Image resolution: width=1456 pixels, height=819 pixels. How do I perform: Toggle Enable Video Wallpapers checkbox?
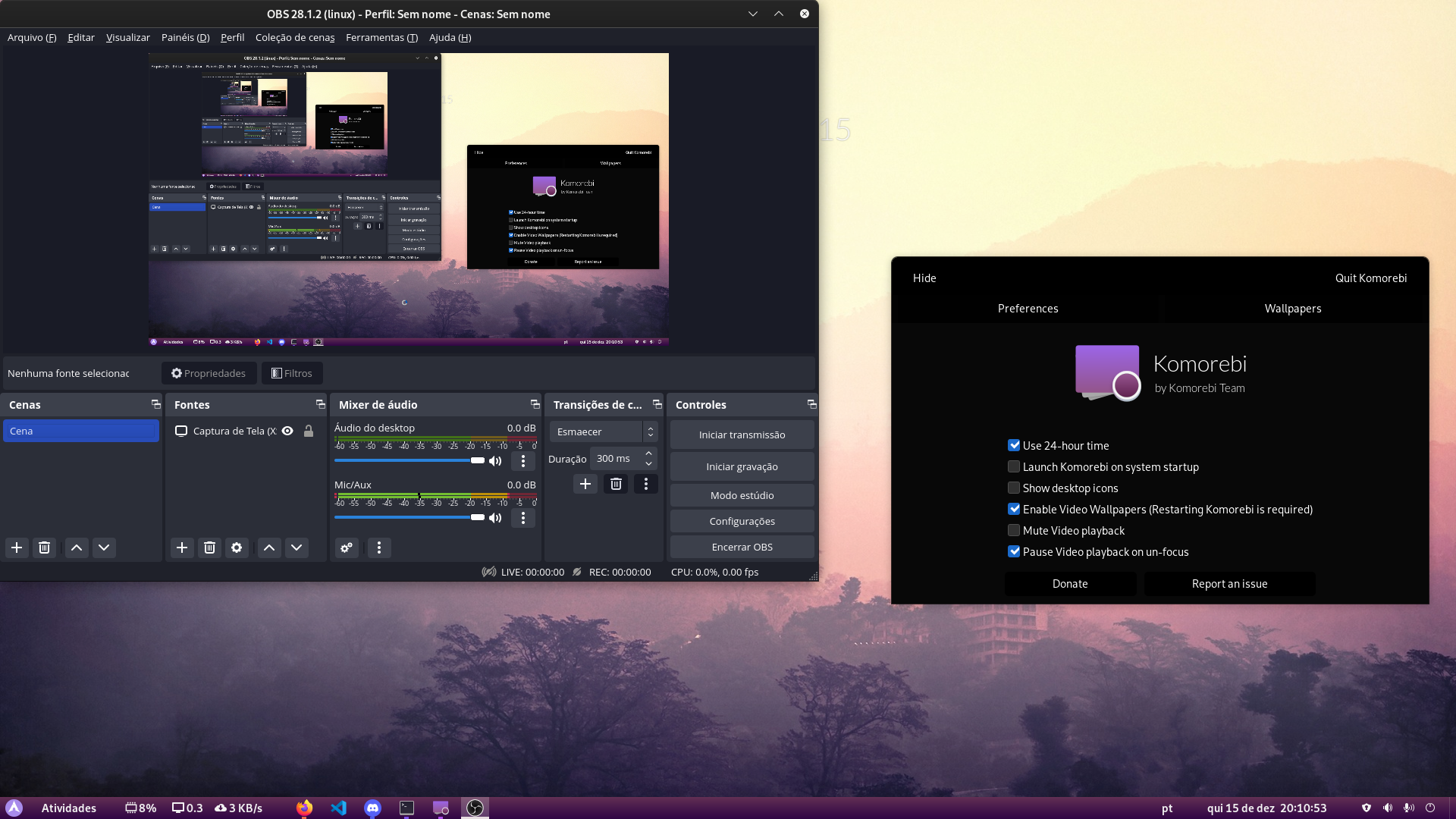pyautogui.click(x=1014, y=509)
